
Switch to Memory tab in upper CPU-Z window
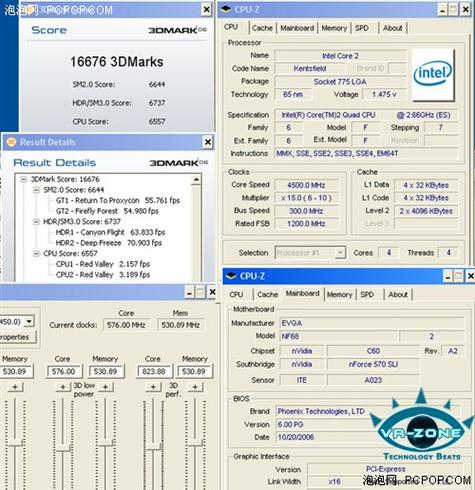point(334,28)
